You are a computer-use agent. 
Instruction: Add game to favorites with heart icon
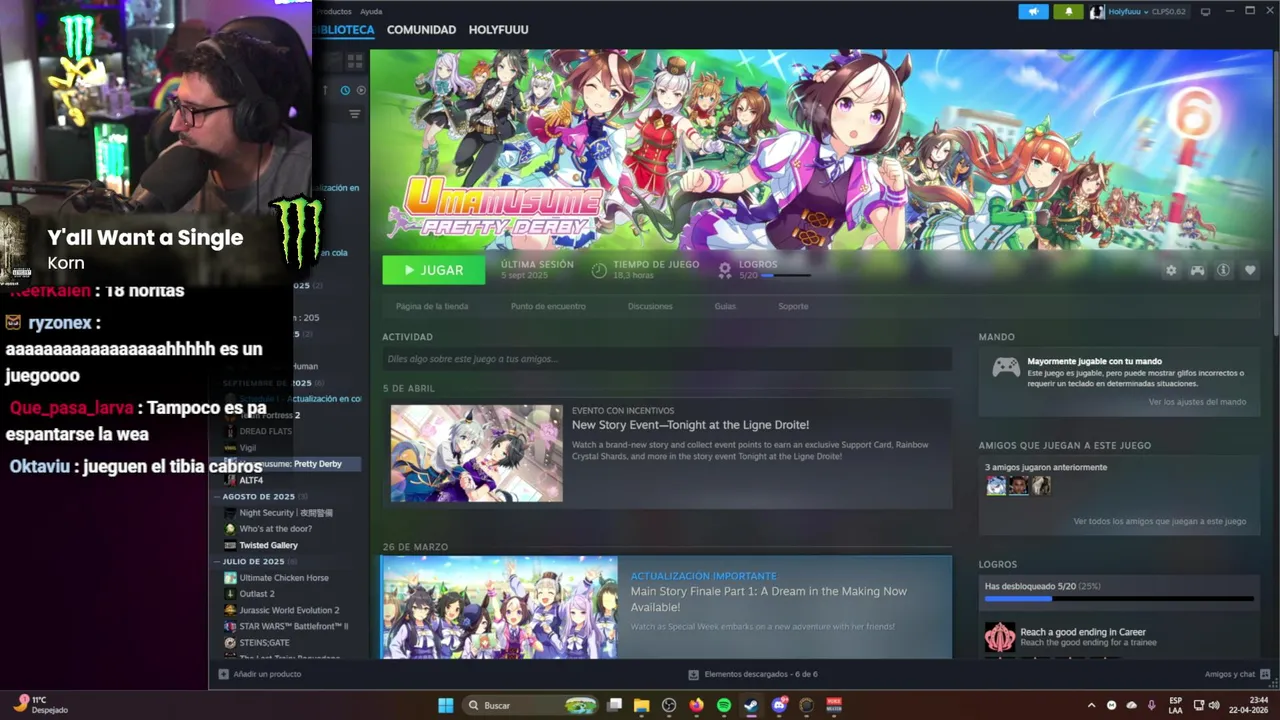[1250, 270]
